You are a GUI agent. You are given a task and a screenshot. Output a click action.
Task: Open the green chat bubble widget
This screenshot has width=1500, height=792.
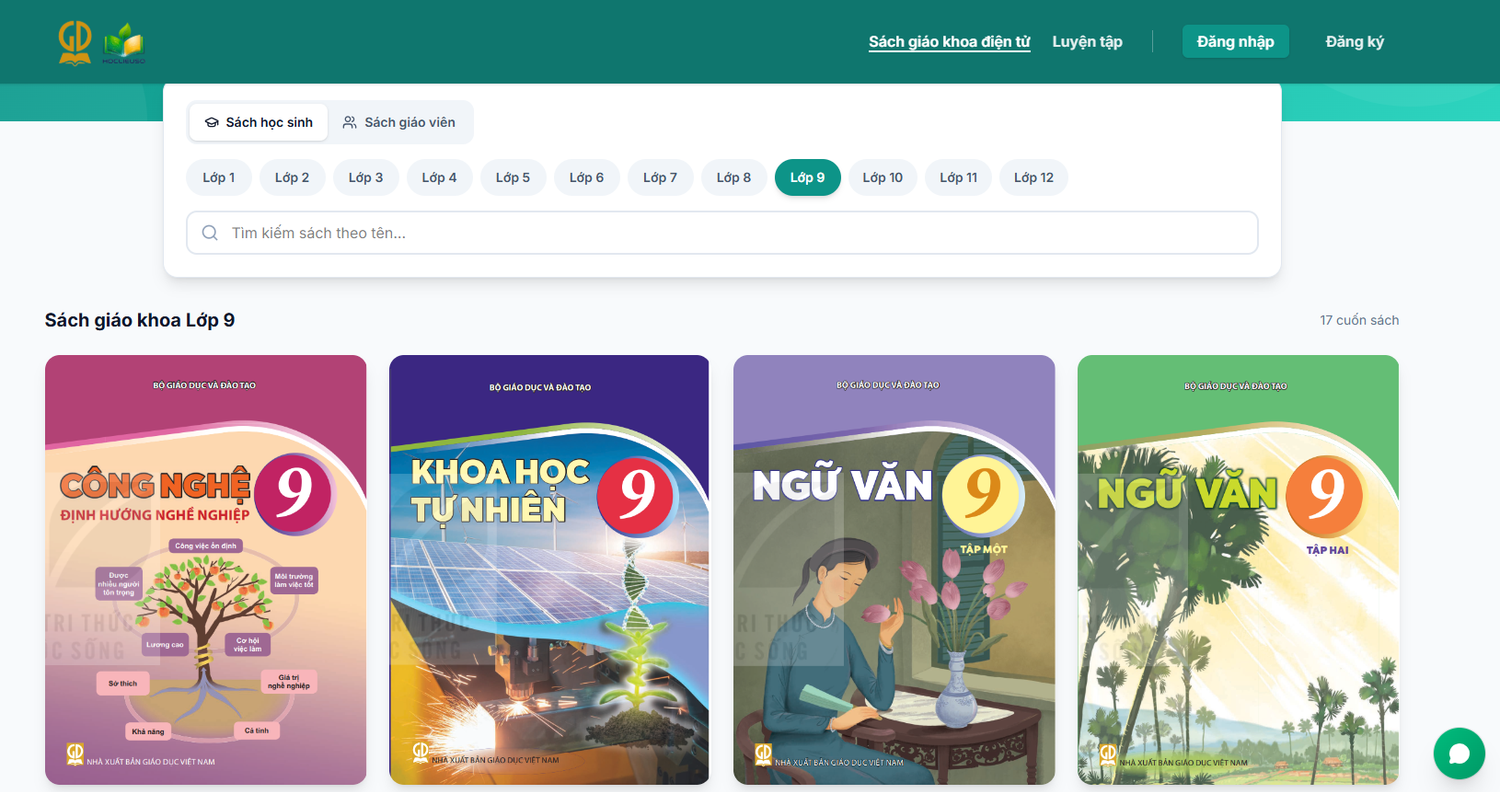point(1459,753)
